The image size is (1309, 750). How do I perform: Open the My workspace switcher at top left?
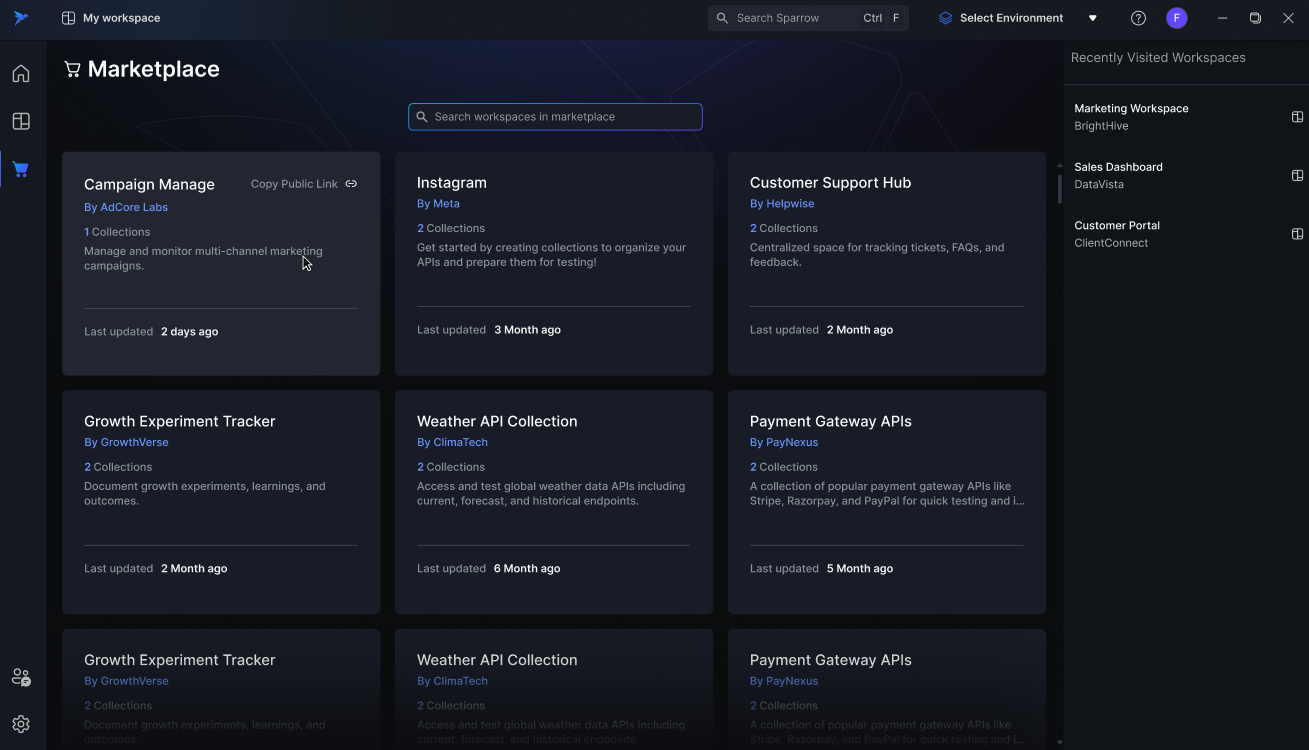110,17
